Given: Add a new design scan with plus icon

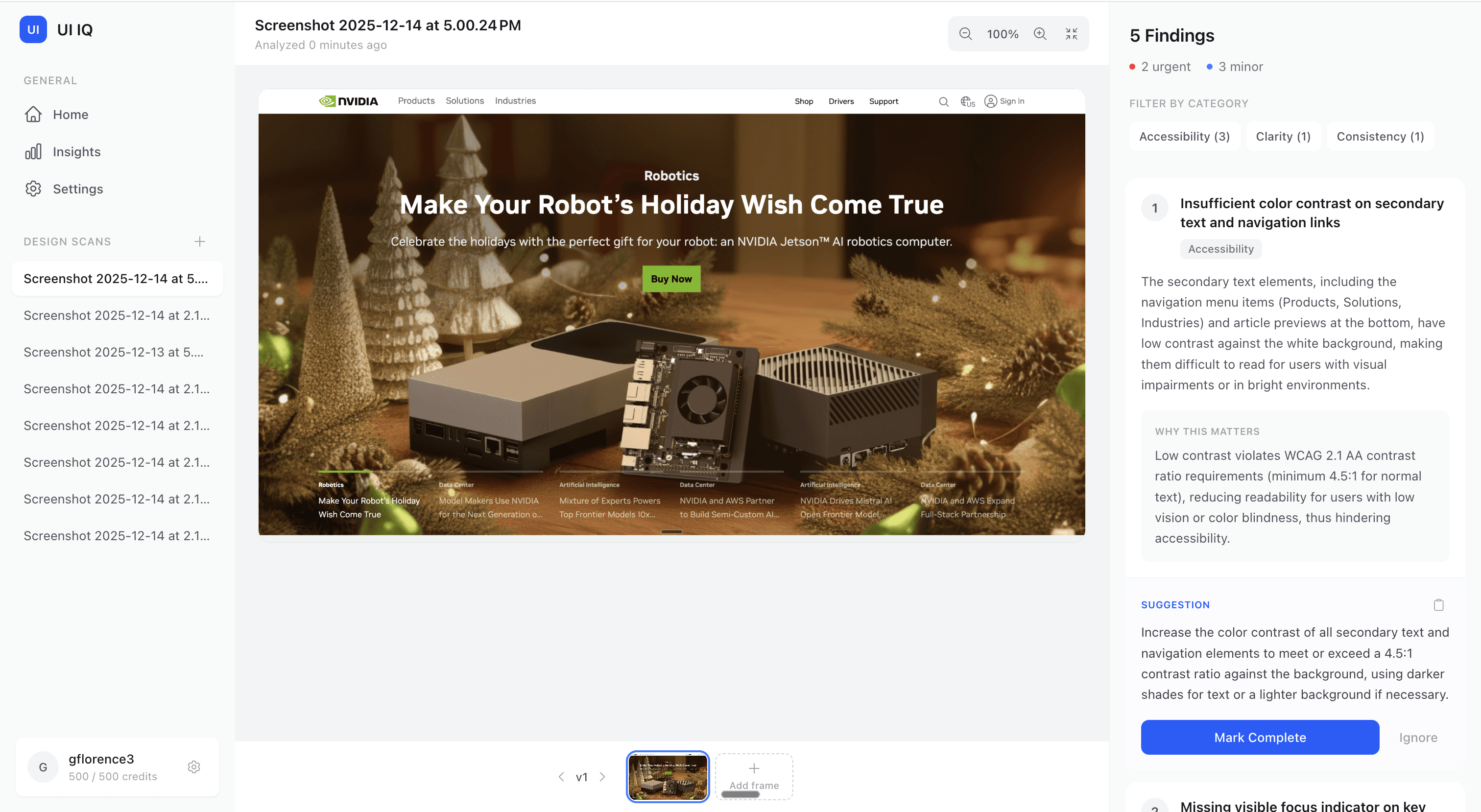Looking at the screenshot, I should [199, 241].
